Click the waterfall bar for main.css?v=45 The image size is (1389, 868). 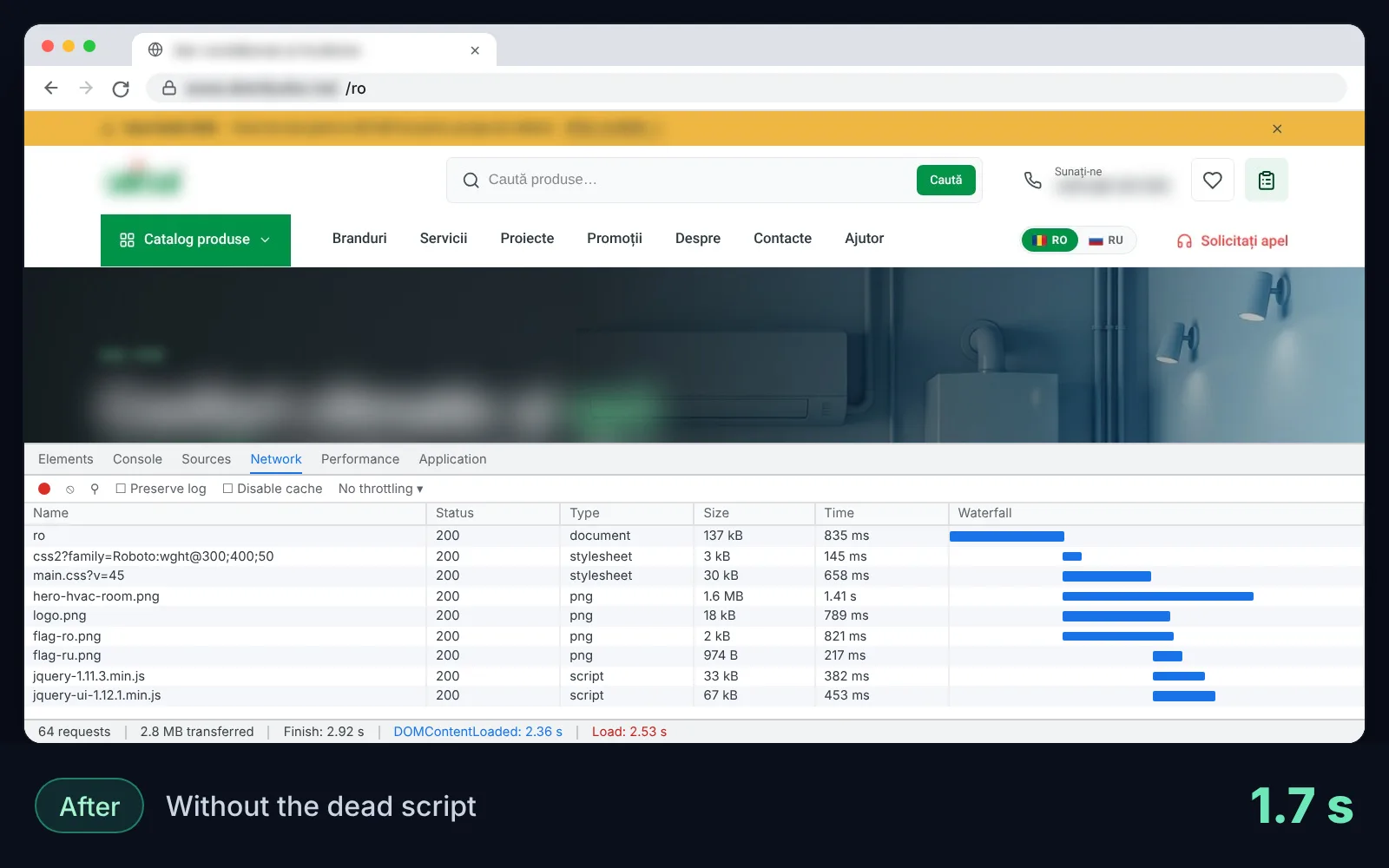click(x=1107, y=576)
